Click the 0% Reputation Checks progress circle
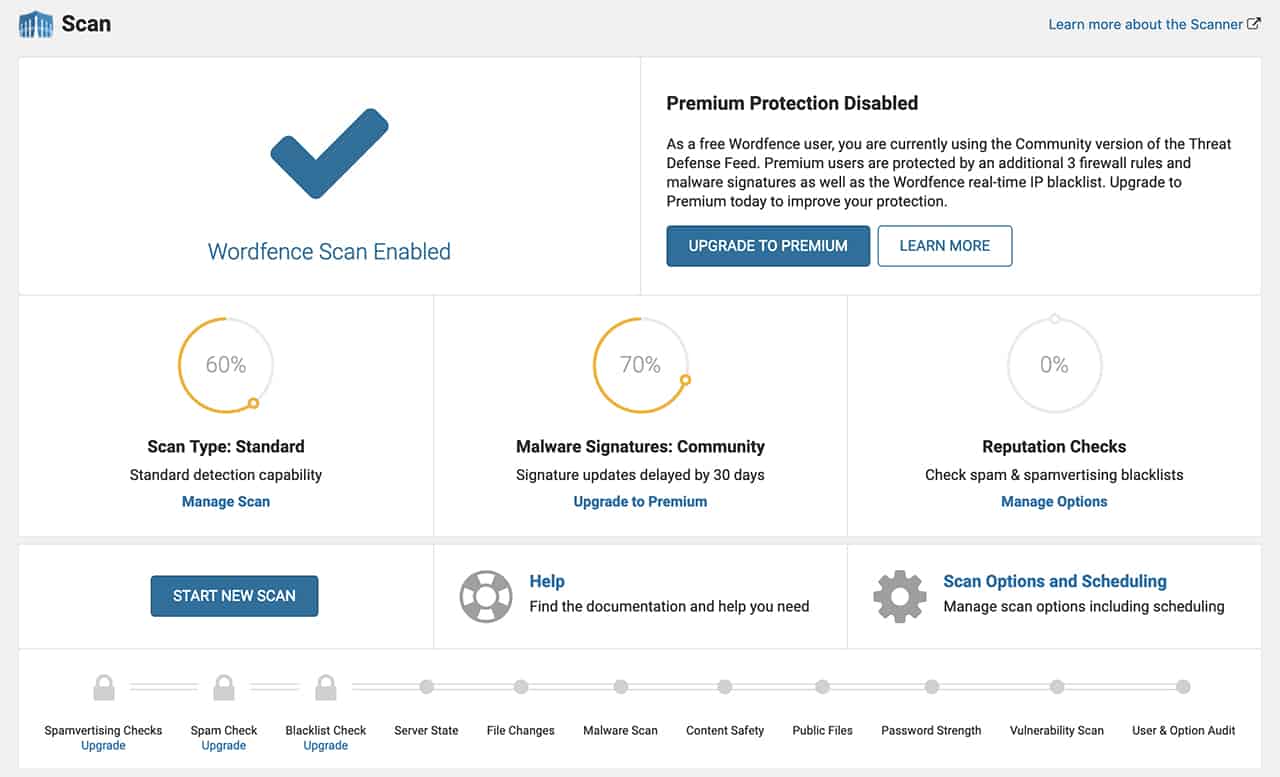The image size is (1280, 777). click(1054, 365)
